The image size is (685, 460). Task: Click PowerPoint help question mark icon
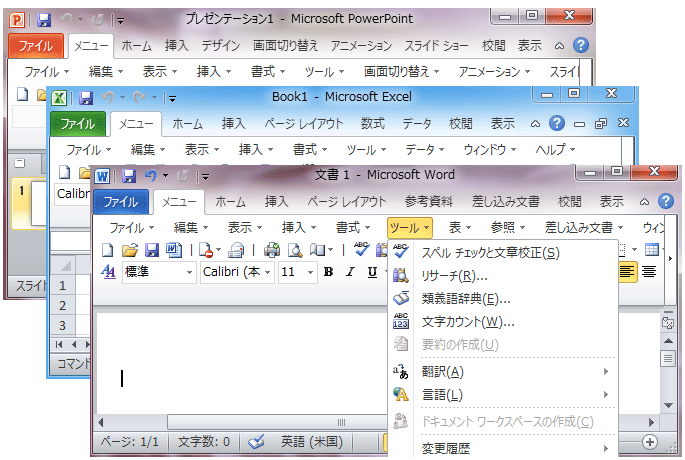pos(581,45)
